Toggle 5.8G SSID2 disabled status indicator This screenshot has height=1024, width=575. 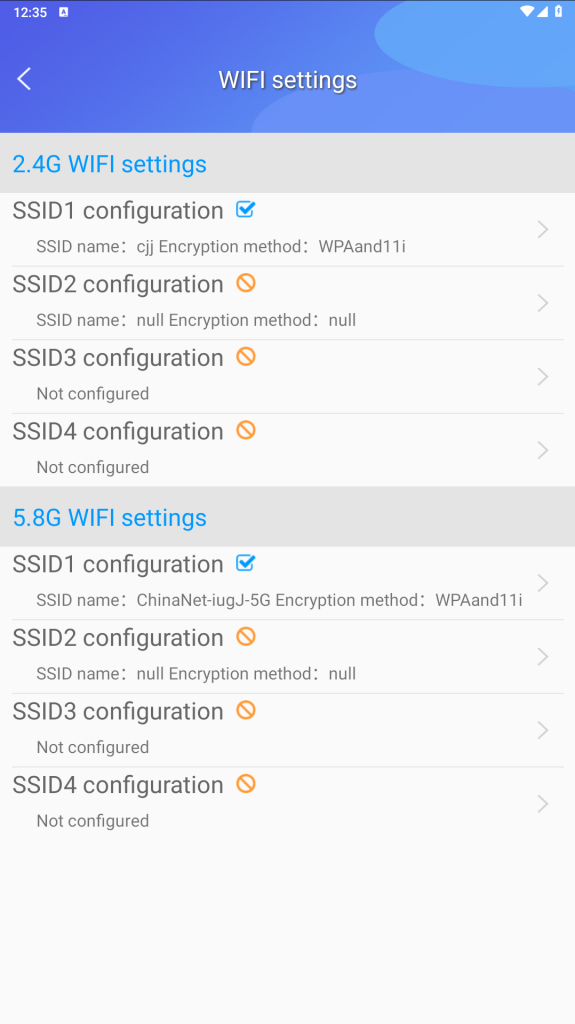pyautogui.click(x=246, y=636)
